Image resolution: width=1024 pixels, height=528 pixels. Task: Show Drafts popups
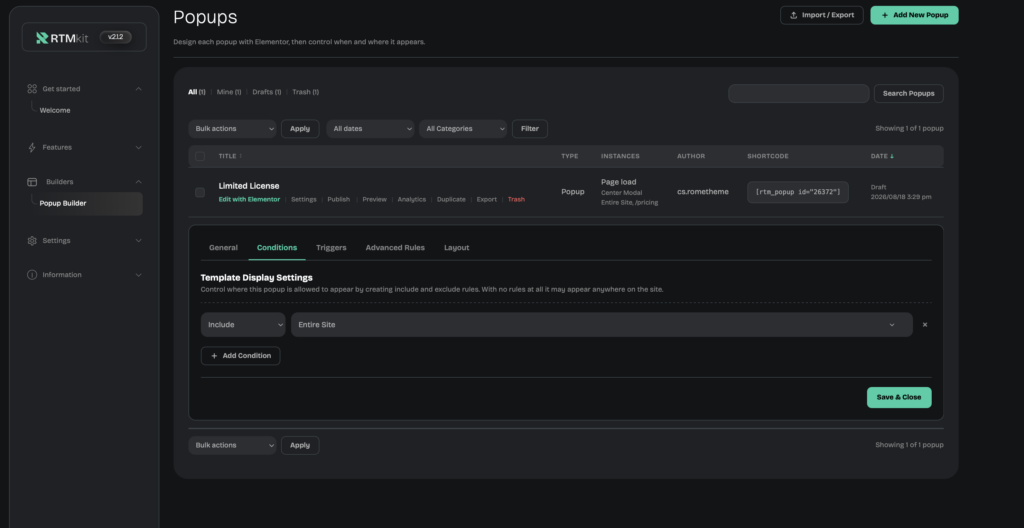coord(266,92)
